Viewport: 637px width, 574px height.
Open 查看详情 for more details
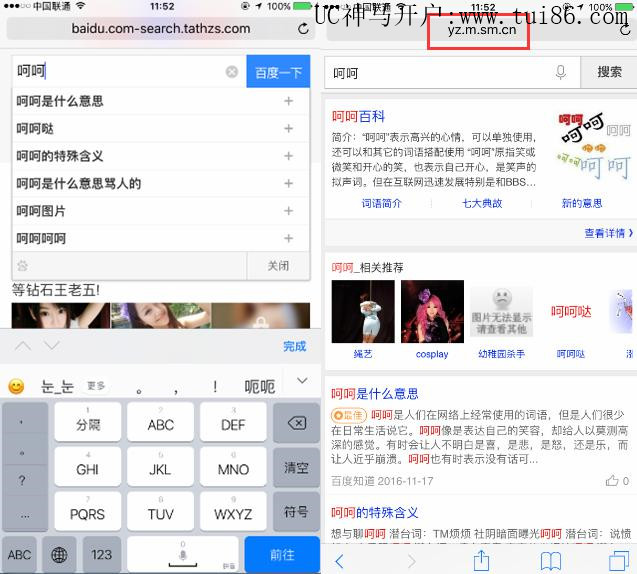[x=609, y=233]
